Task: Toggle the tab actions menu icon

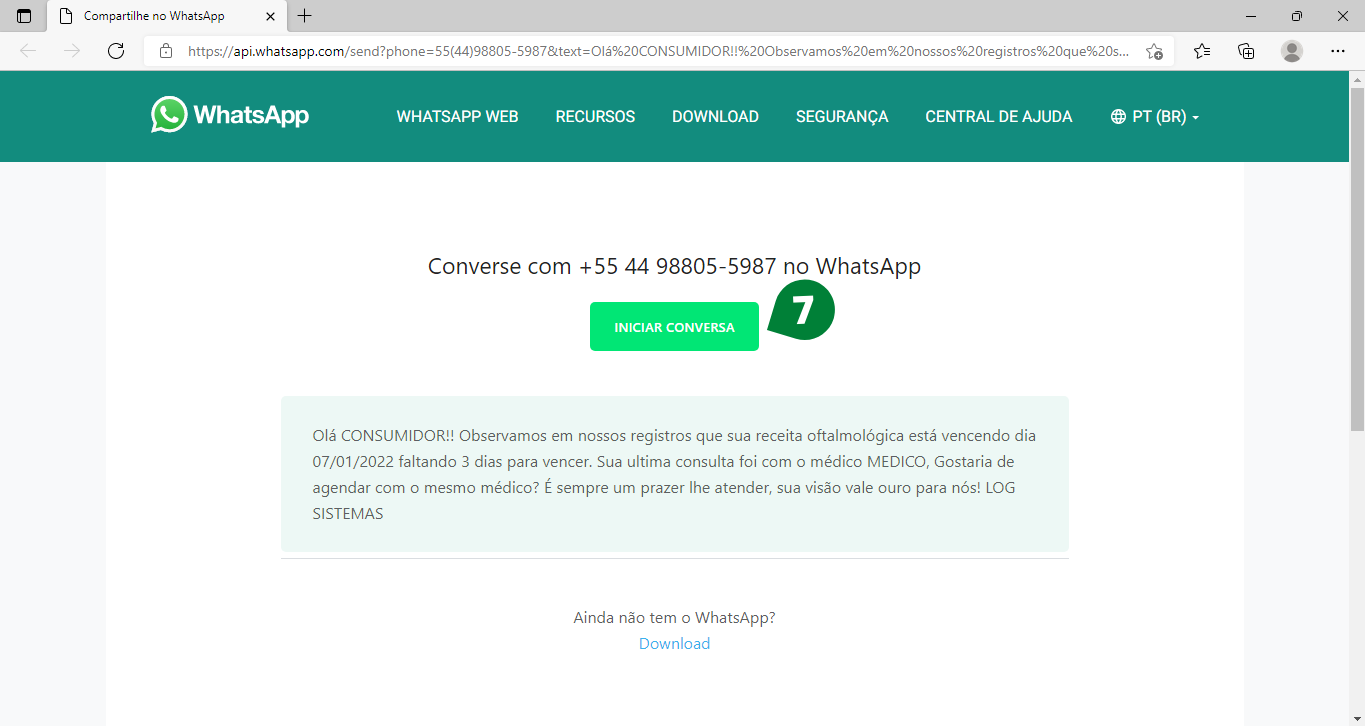Action: pos(24,16)
